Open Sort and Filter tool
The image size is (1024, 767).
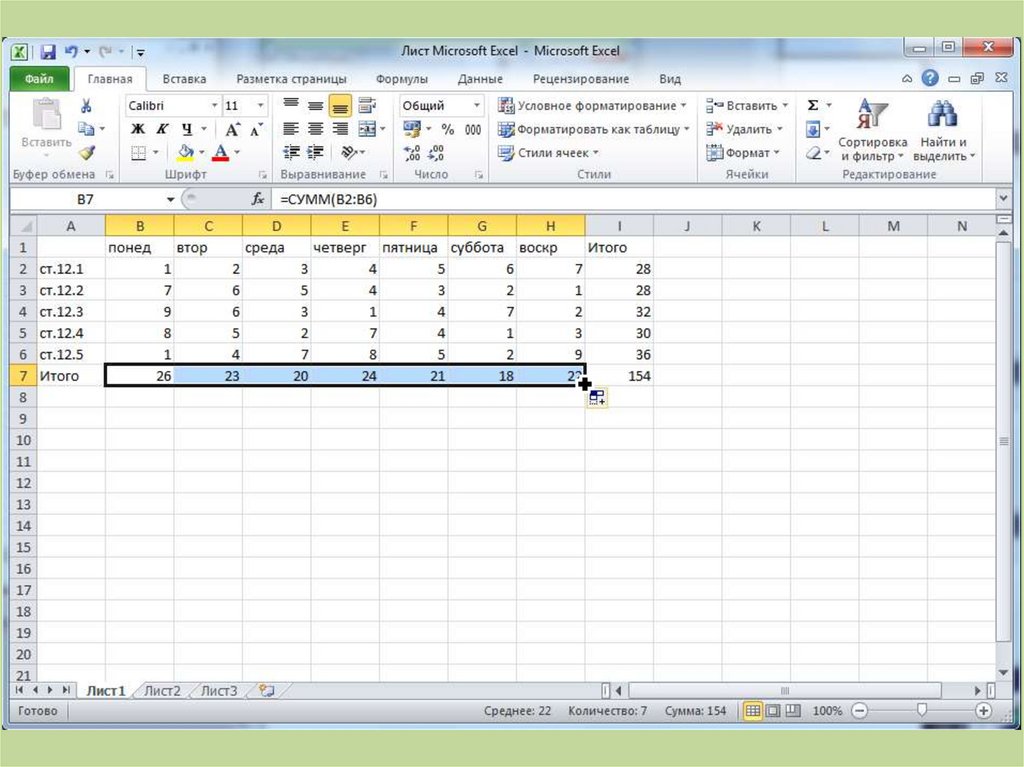click(872, 130)
